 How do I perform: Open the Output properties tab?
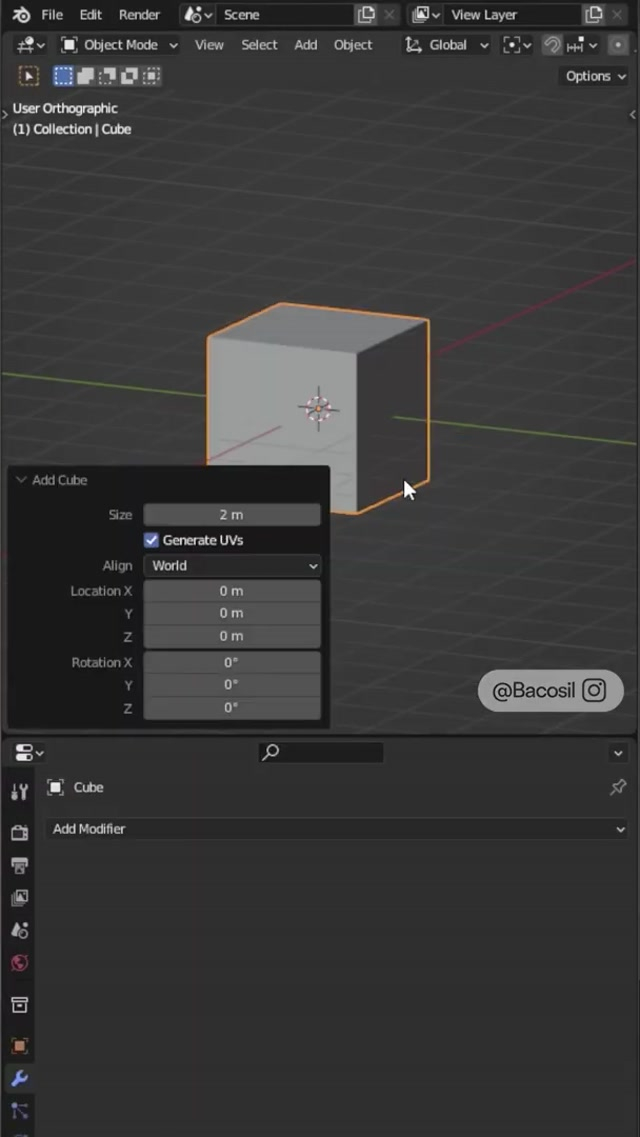coord(19,865)
